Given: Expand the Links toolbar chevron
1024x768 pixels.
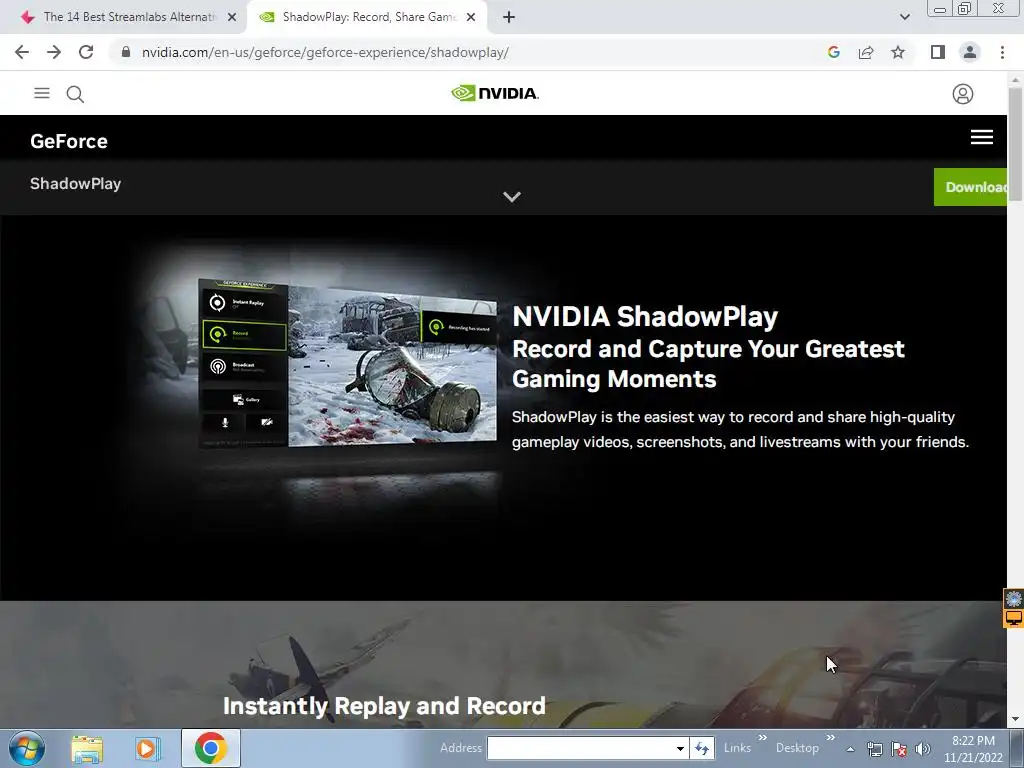Looking at the screenshot, I should (x=762, y=738).
